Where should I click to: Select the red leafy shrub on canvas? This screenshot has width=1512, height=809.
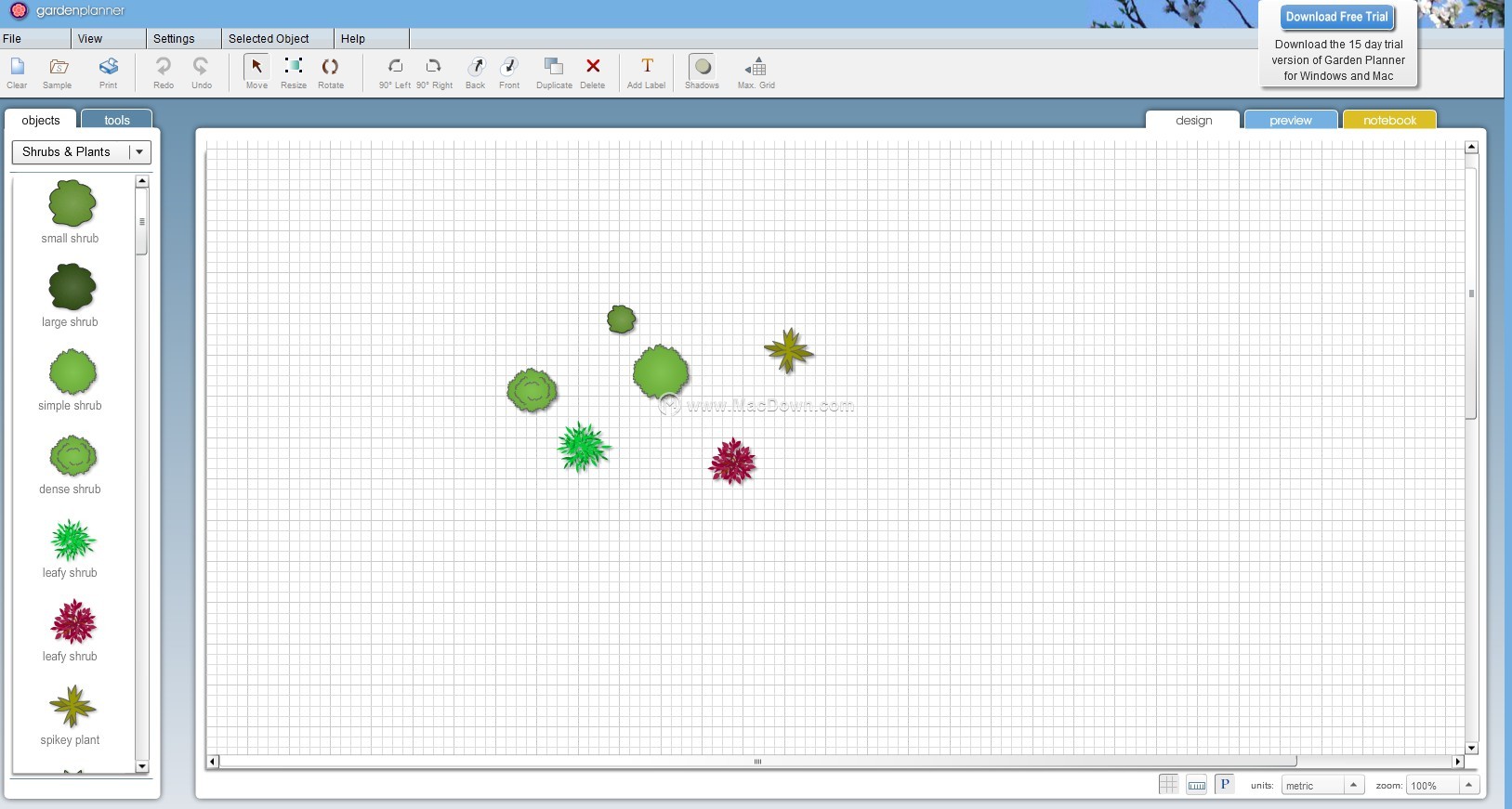(x=733, y=462)
